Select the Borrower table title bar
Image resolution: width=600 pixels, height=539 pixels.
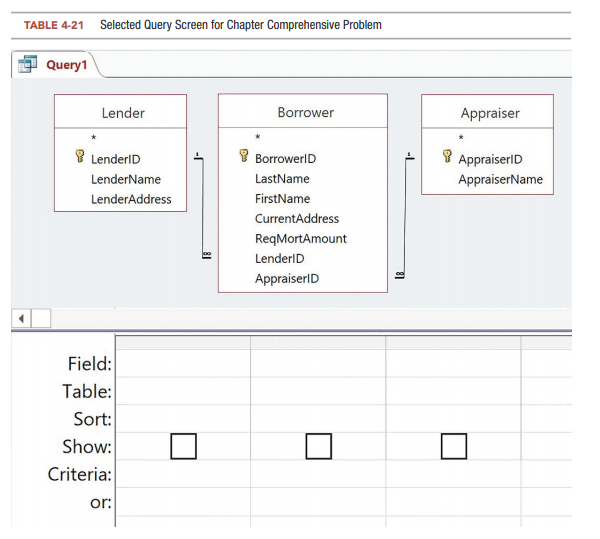coord(303,112)
